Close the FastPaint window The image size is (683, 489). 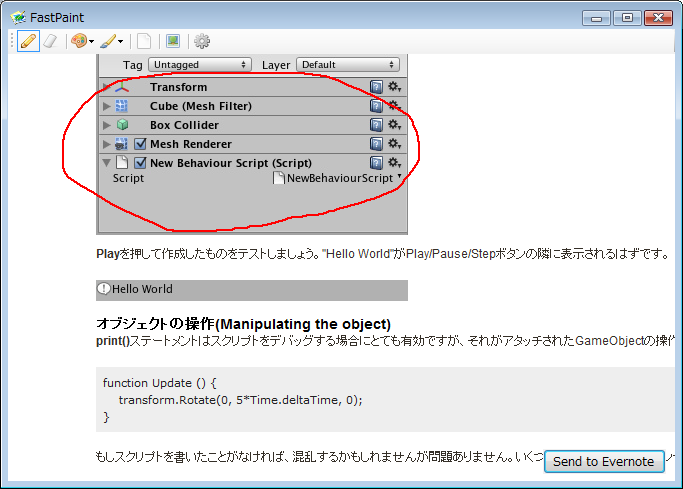click(659, 18)
